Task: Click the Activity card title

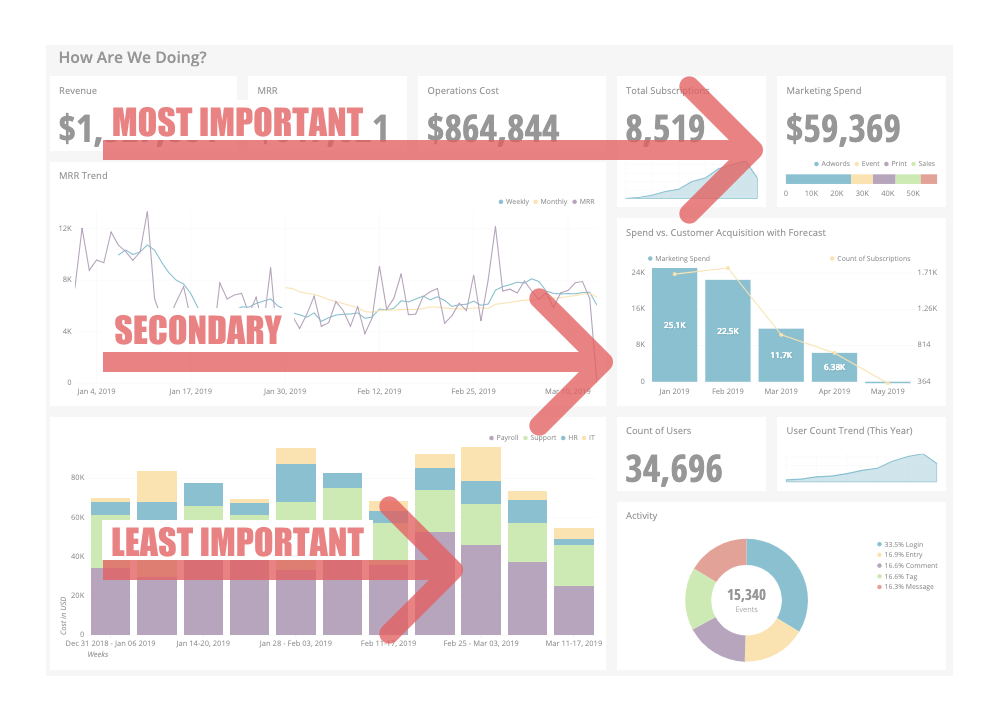Action: click(x=641, y=515)
